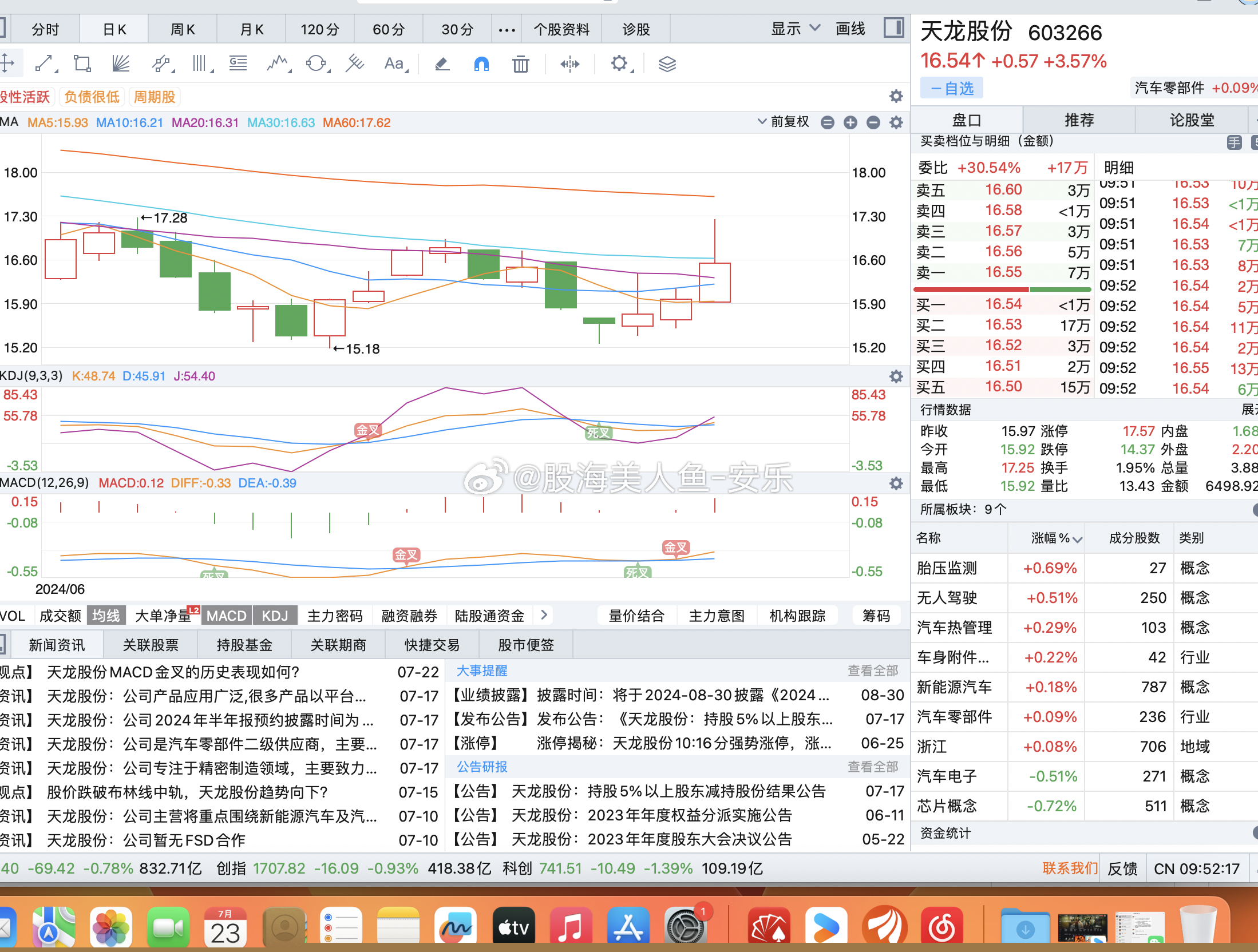Select the circle cycle drawing tool
Viewport: 1258px width, 952px height.
point(317,64)
